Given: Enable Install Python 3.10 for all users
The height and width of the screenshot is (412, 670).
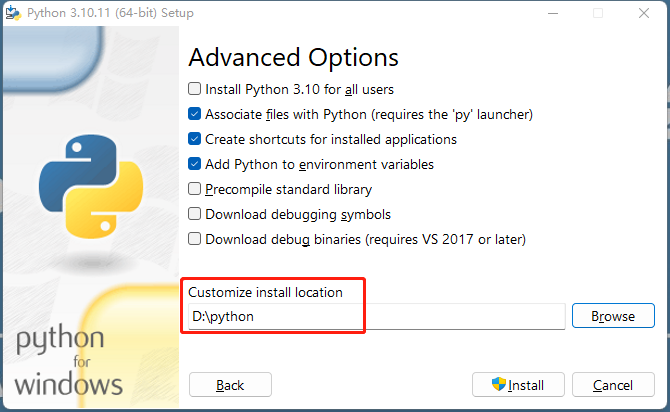Looking at the screenshot, I should (194, 89).
